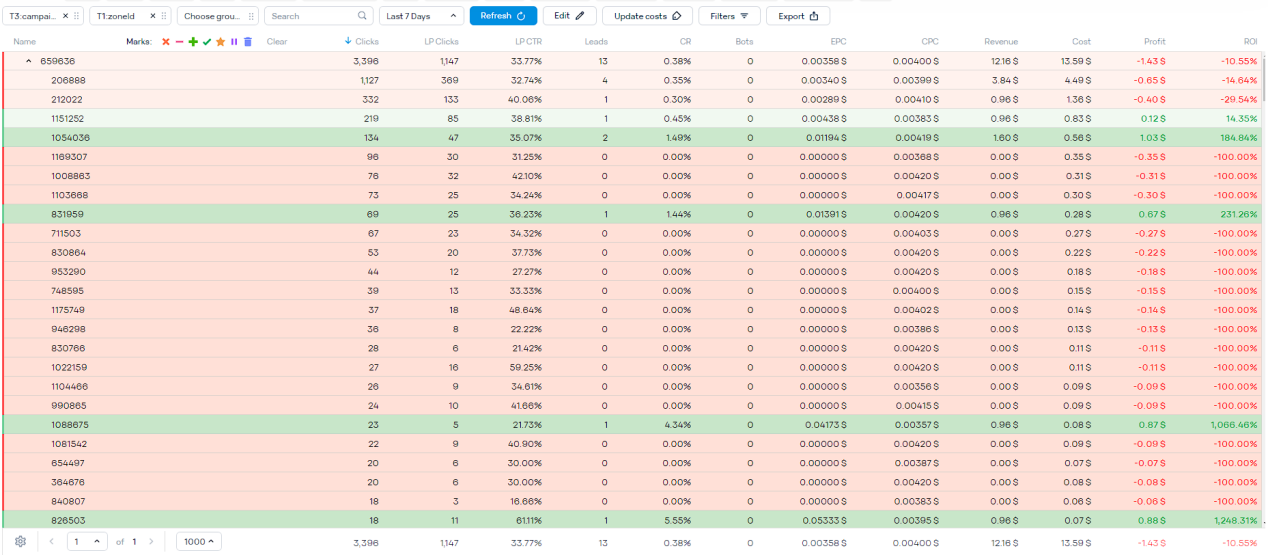This screenshot has height=555, width=1268.
Task: Open the Last 7 Days date range dropdown
Action: [x=422, y=16]
